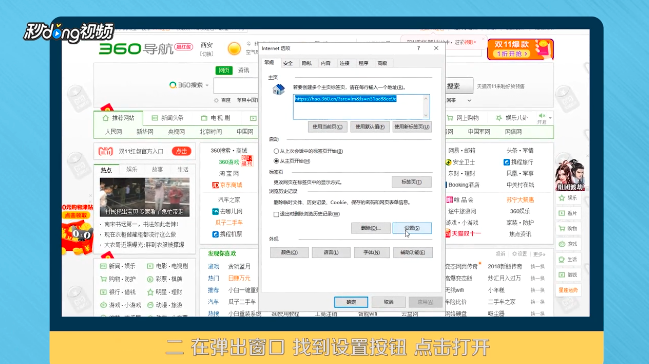Switch to the 隐私 tab in Internet Options
Image resolution: width=649 pixels, height=364 pixels.
[307, 63]
